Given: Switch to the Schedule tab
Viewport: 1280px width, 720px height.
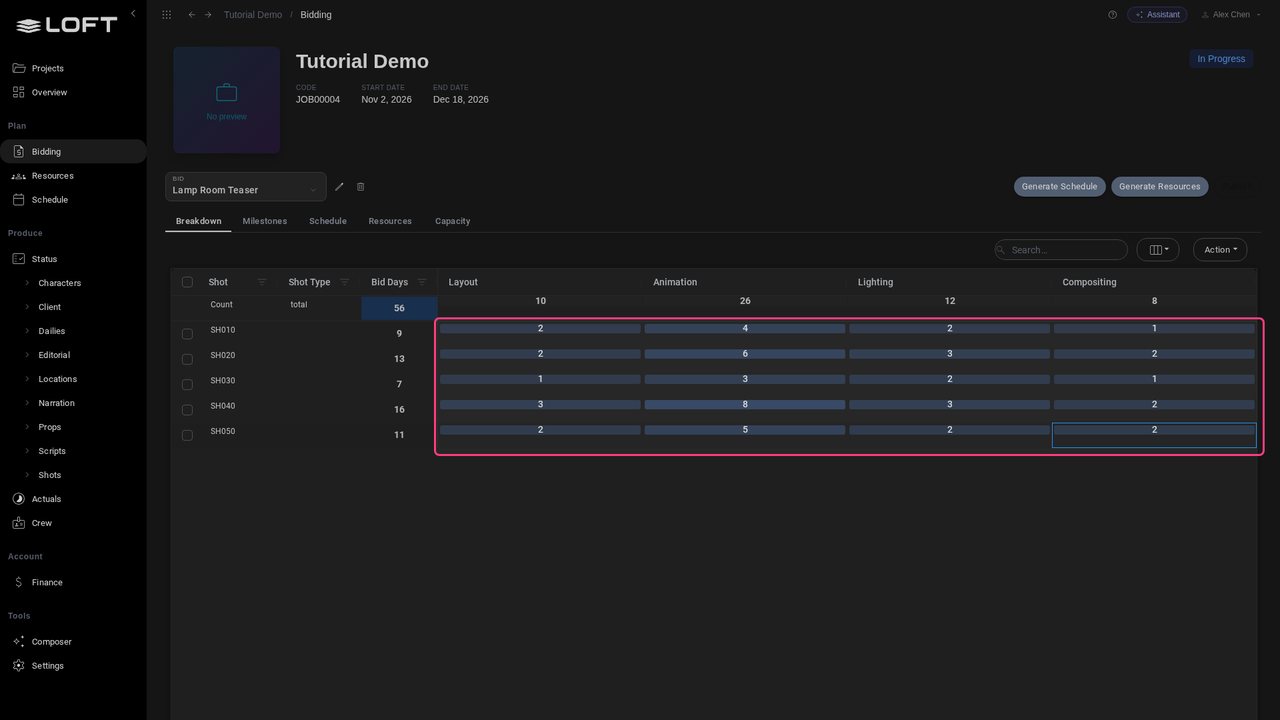Looking at the screenshot, I should point(328,221).
